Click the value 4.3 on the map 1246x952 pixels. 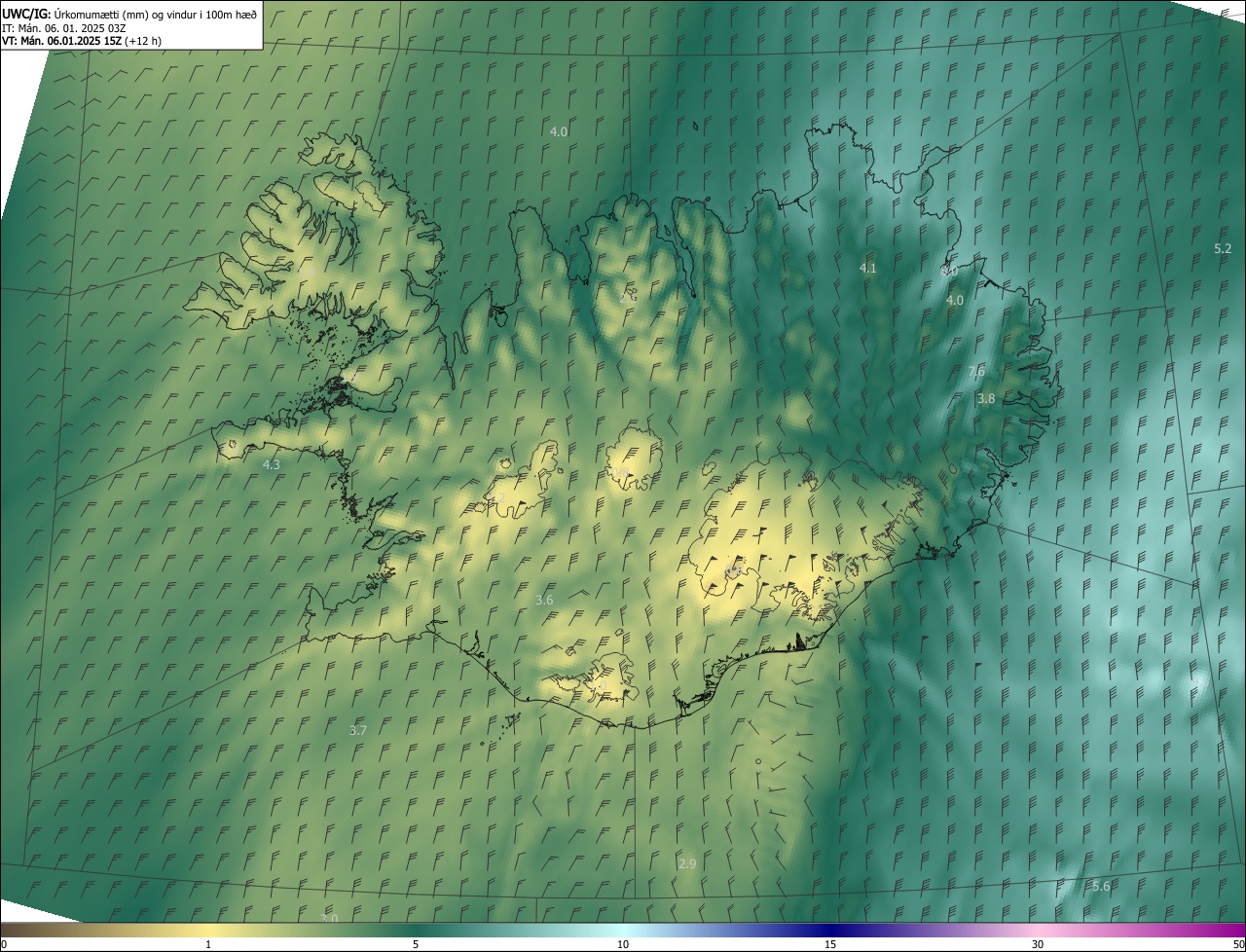click(x=272, y=465)
